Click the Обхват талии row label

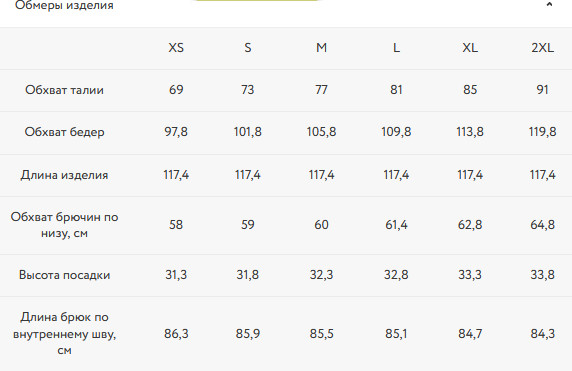coord(64,90)
